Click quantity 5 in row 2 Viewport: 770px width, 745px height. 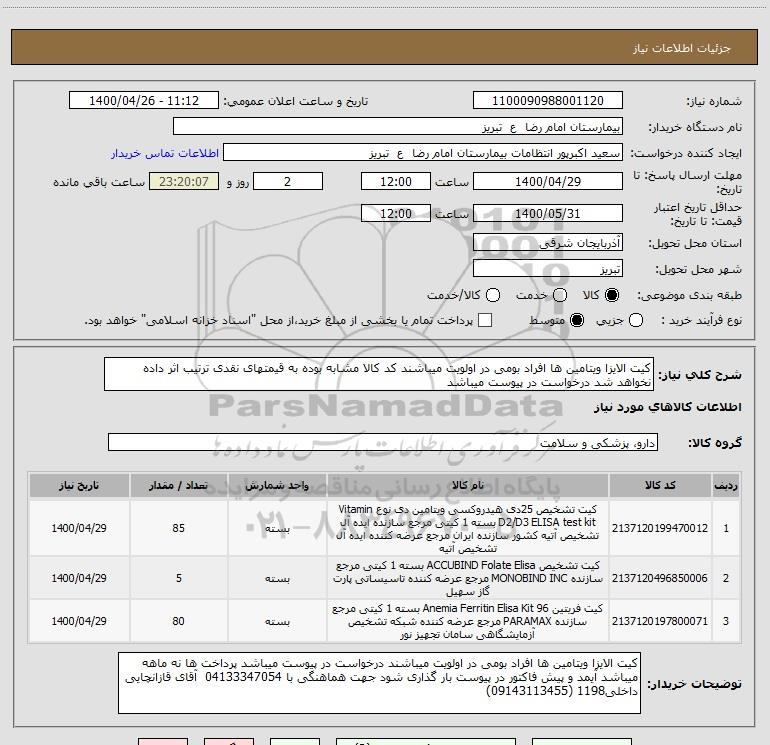tap(179, 578)
